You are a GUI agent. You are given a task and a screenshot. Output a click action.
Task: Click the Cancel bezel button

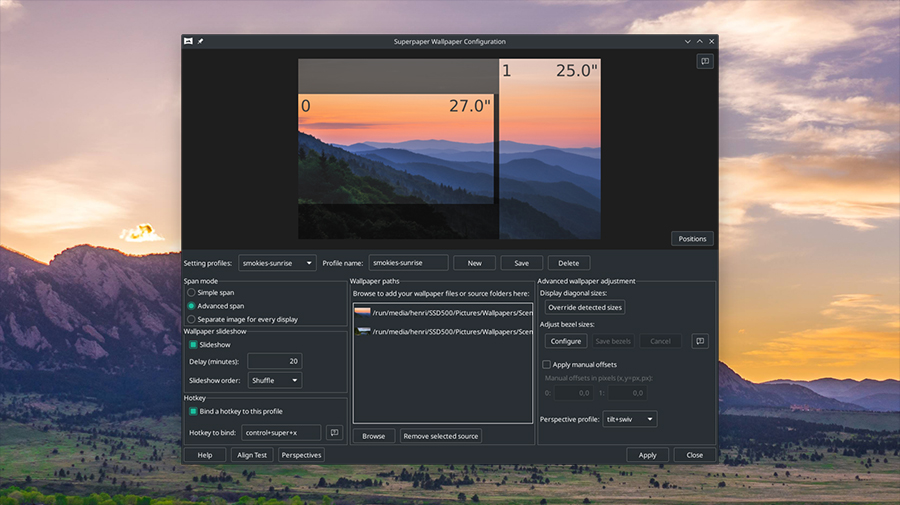[x=660, y=341]
